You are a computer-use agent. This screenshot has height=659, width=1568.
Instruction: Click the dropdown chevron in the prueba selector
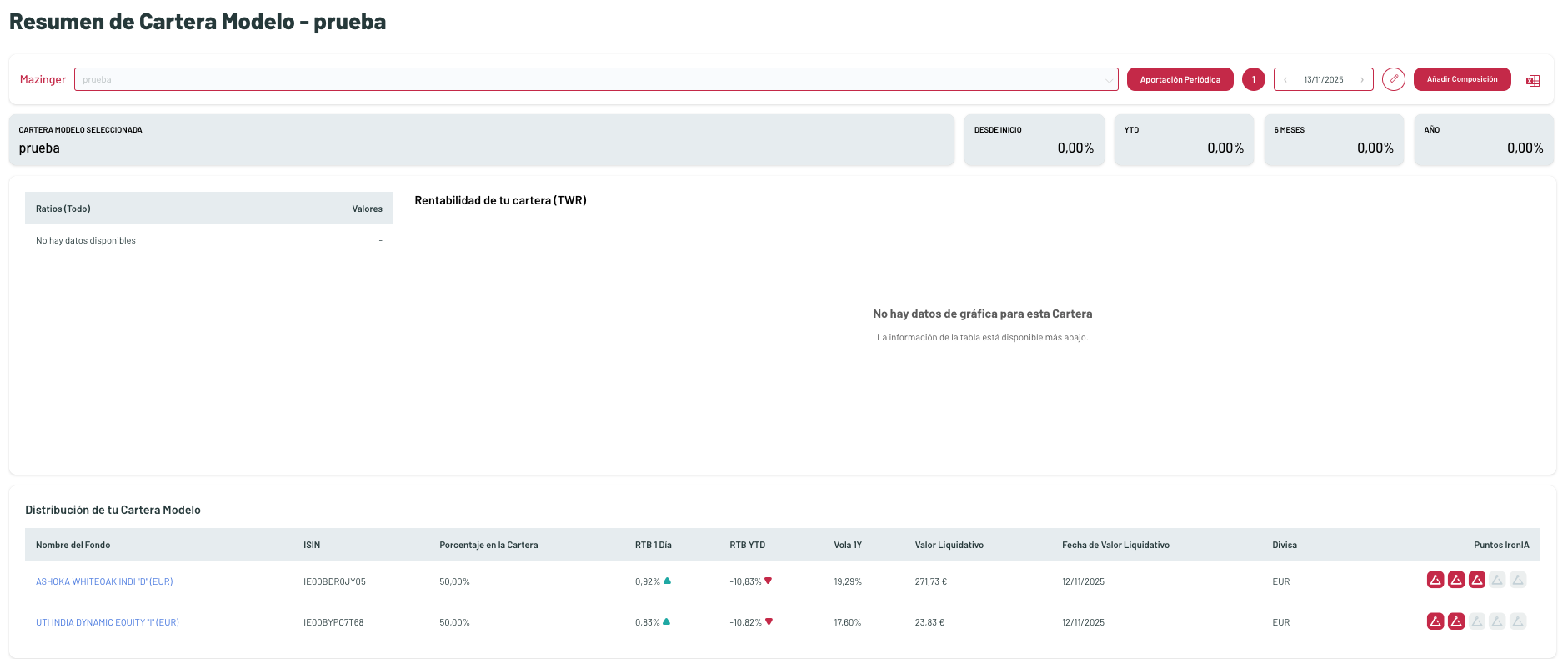point(1108,80)
